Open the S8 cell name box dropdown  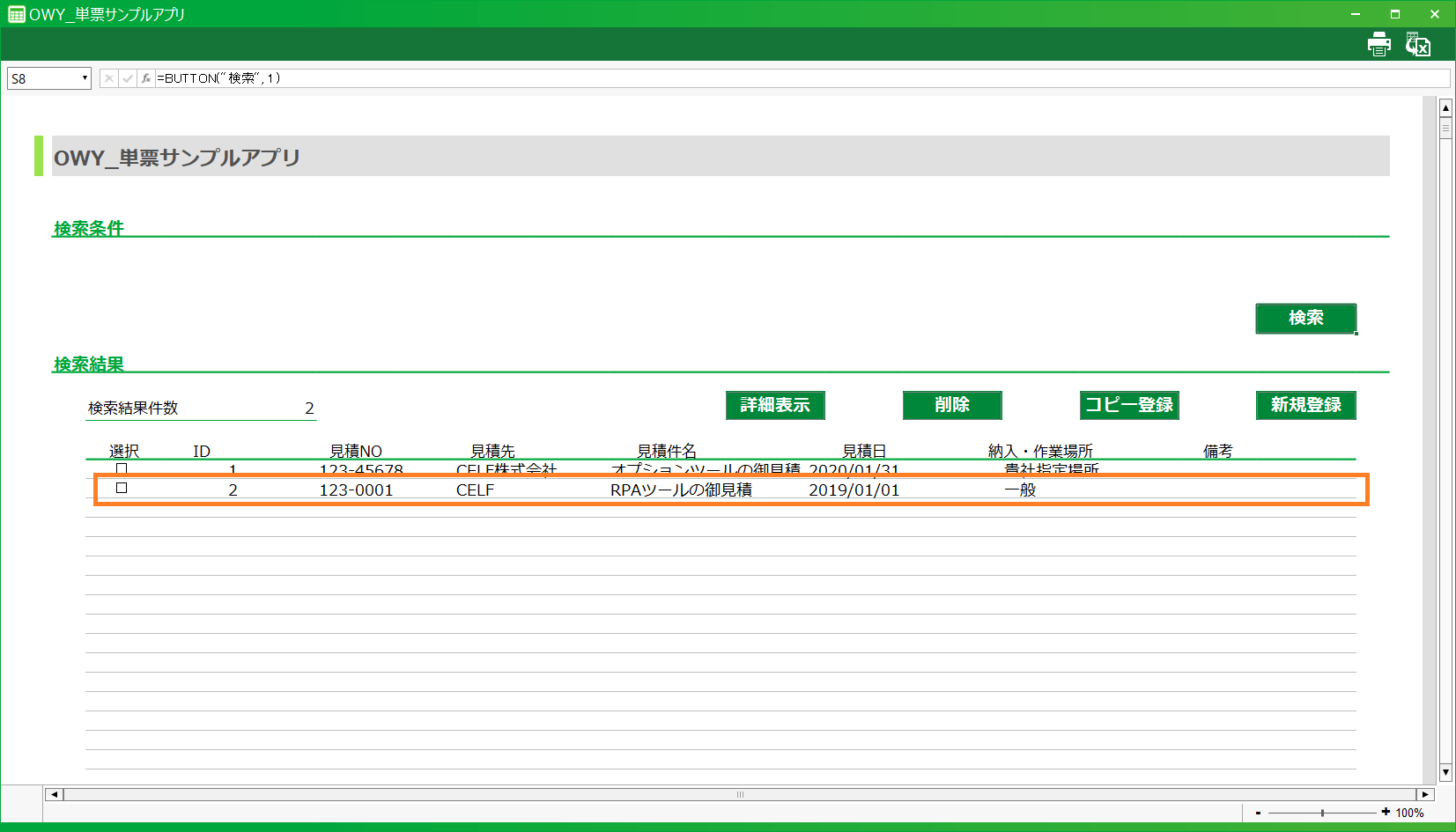pos(85,78)
